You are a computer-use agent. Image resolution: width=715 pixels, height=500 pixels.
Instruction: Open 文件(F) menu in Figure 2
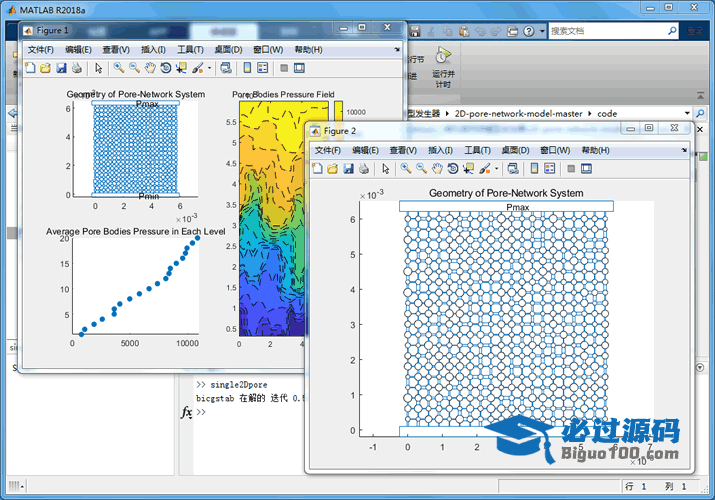click(x=328, y=150)
